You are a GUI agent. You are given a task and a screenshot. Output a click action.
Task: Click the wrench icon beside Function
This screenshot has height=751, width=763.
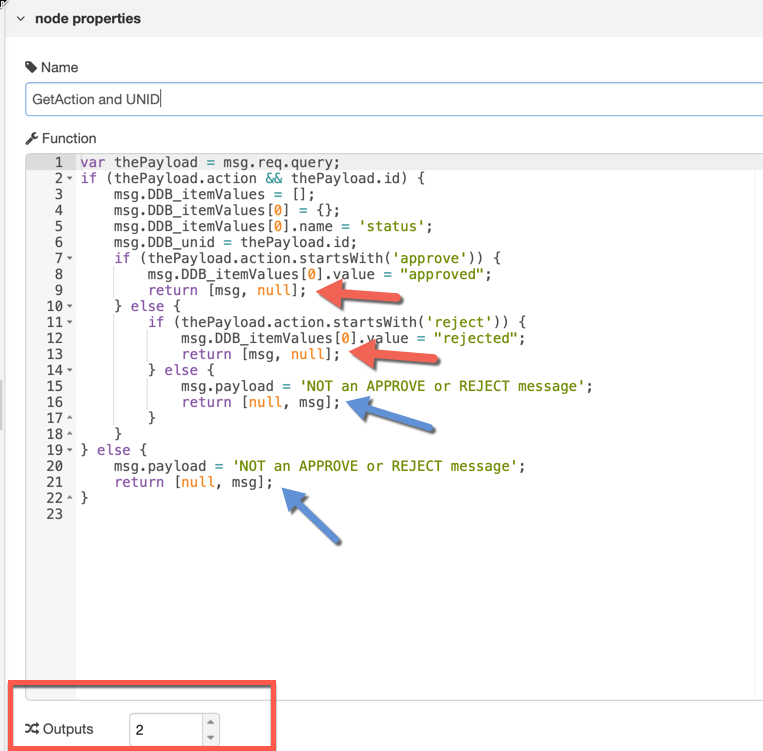click(x=32, y=139)
